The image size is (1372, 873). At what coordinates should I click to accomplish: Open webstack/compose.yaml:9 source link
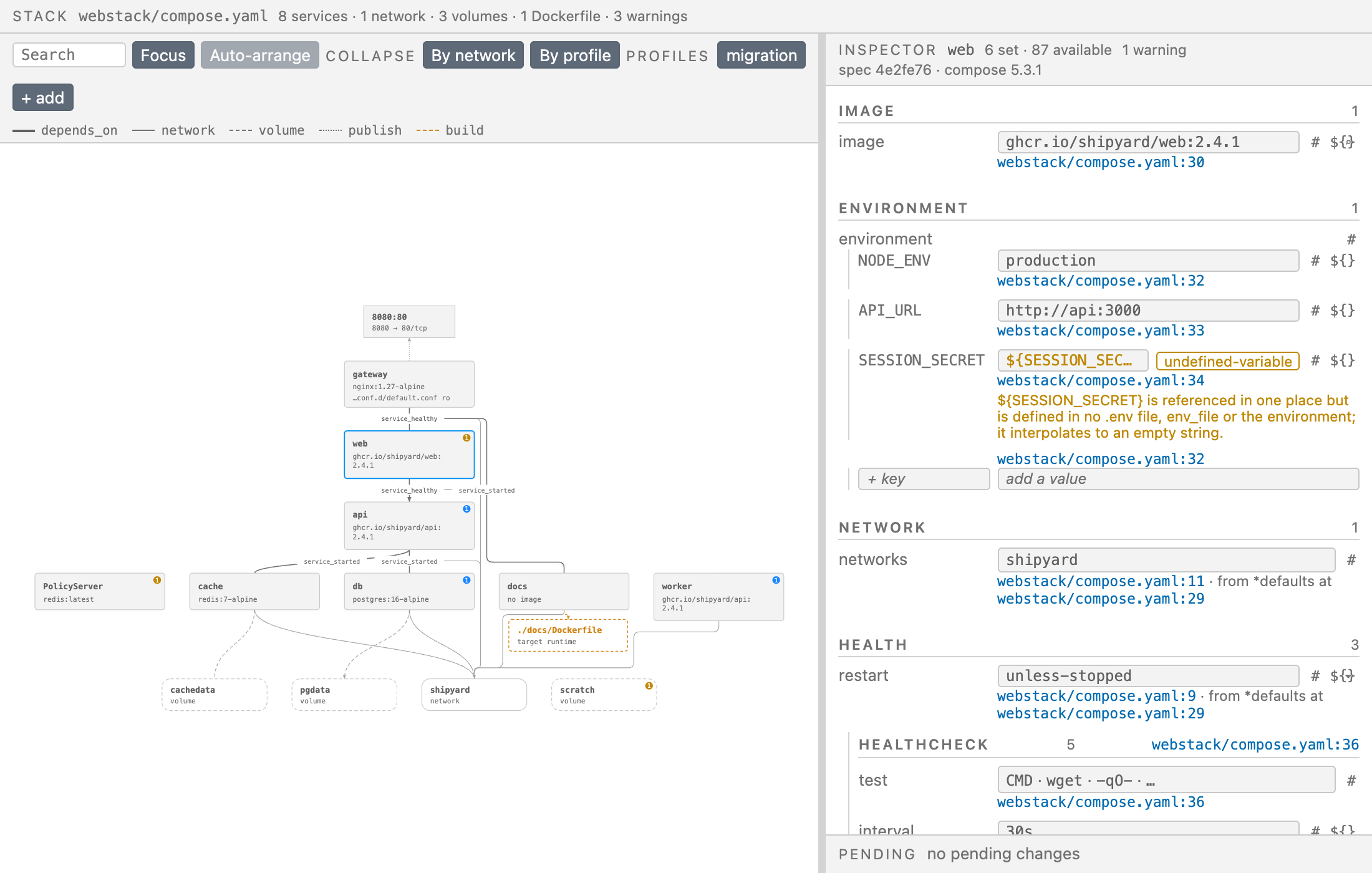1096,696
